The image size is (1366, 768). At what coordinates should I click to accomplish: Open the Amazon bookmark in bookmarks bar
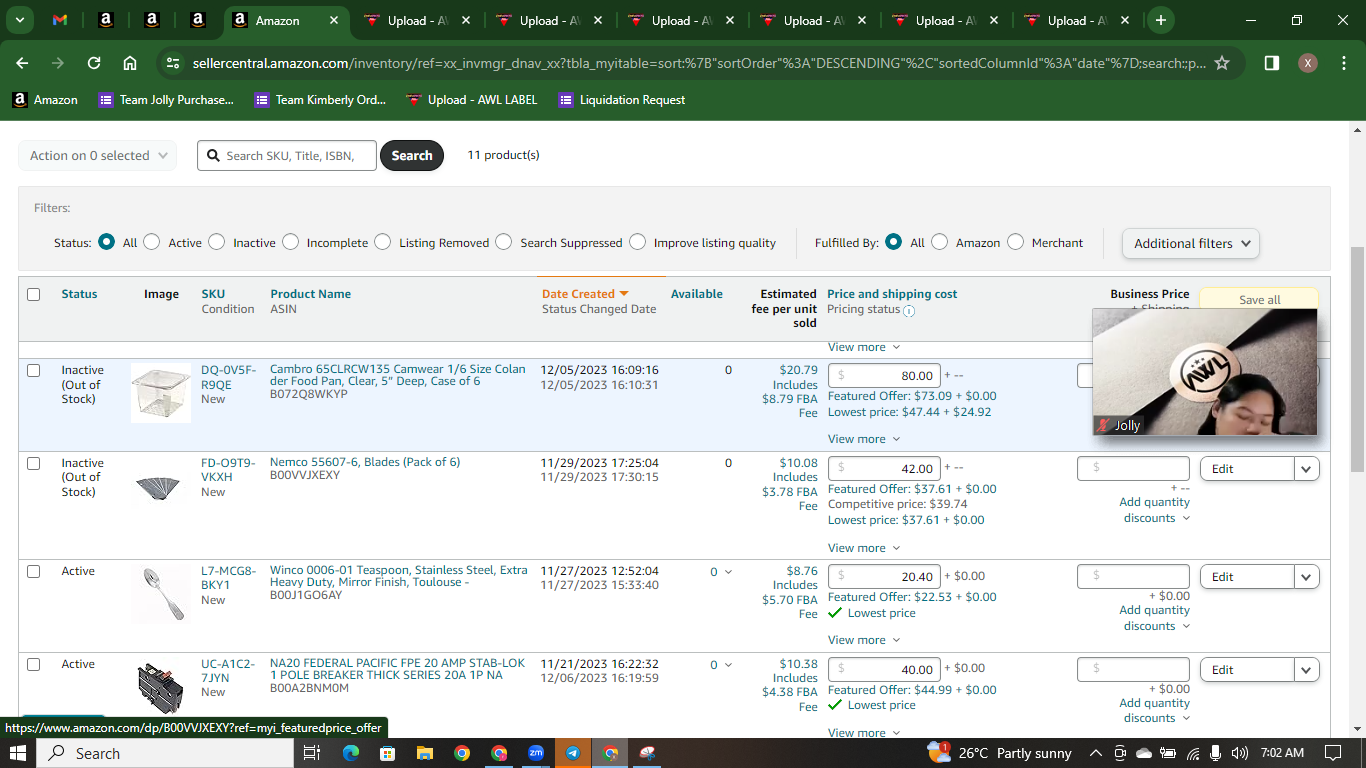pyautogui.click(x=45, y=100)
